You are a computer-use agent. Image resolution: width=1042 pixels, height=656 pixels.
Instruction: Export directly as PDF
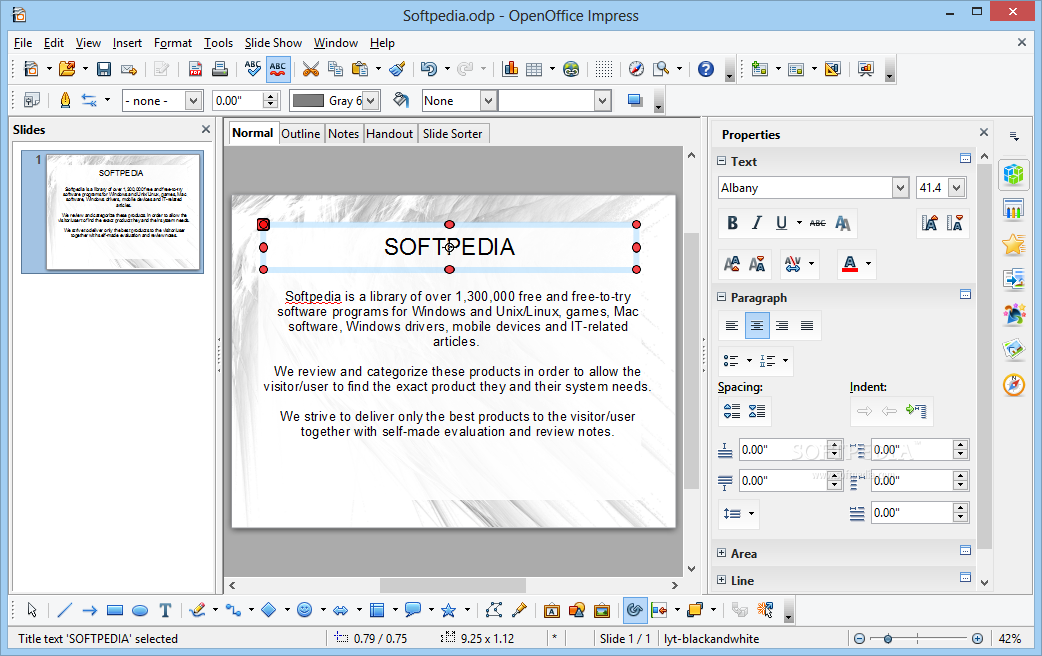click(x=195, y=69)
